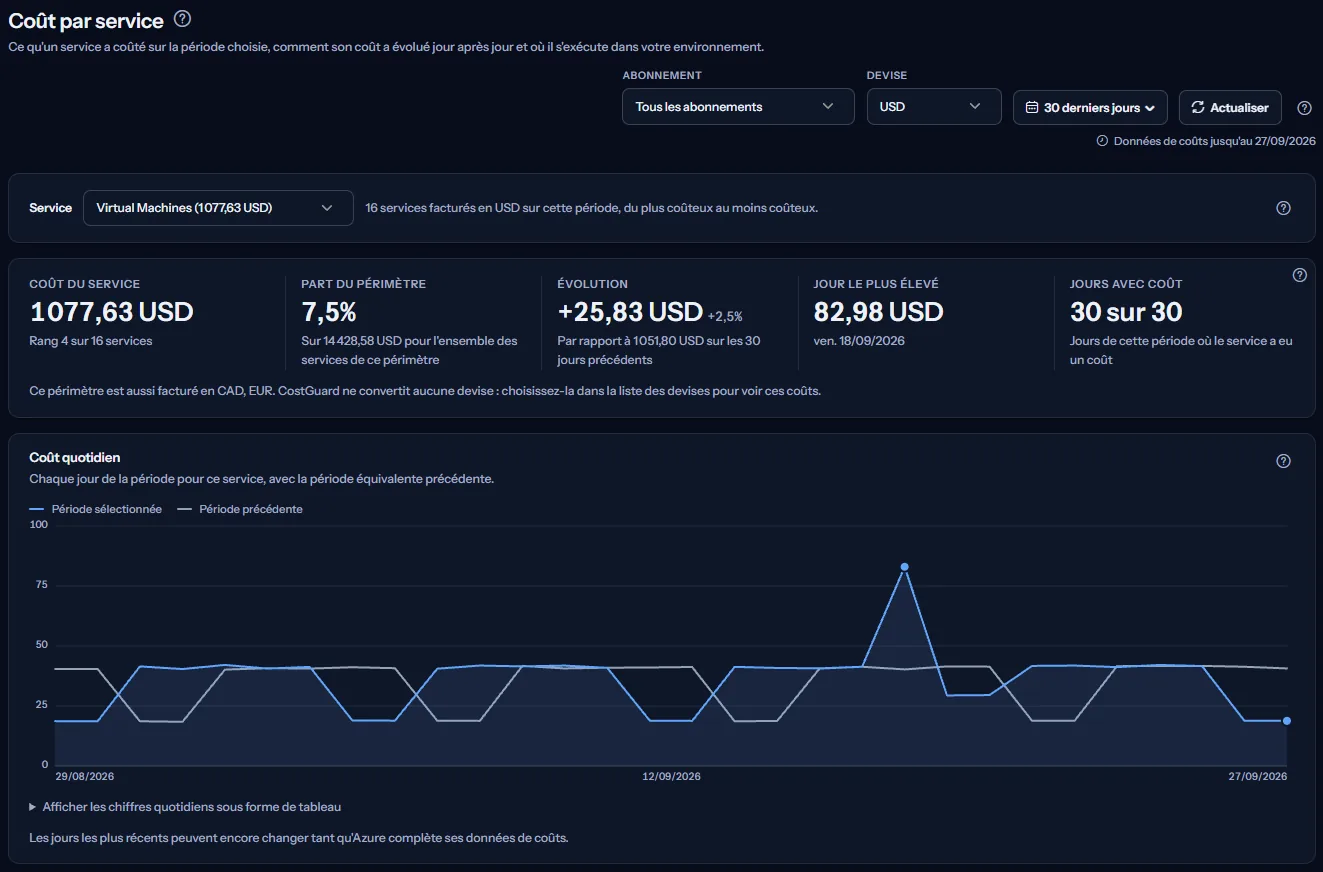Click the +25,83 USD evolution value
This screenshot has width=1323, height=872.
click(x=630, y=312)
